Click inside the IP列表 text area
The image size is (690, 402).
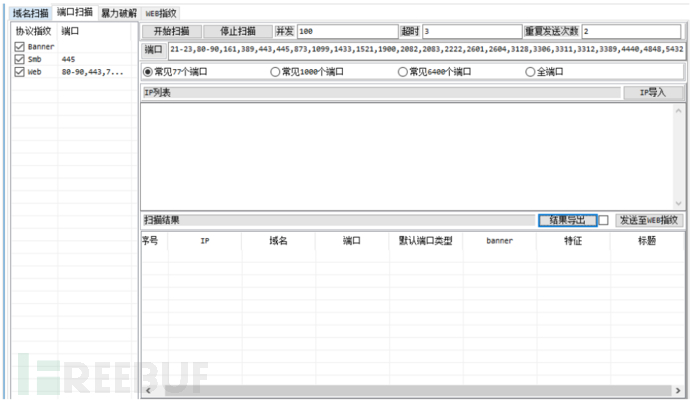[407, 156]
